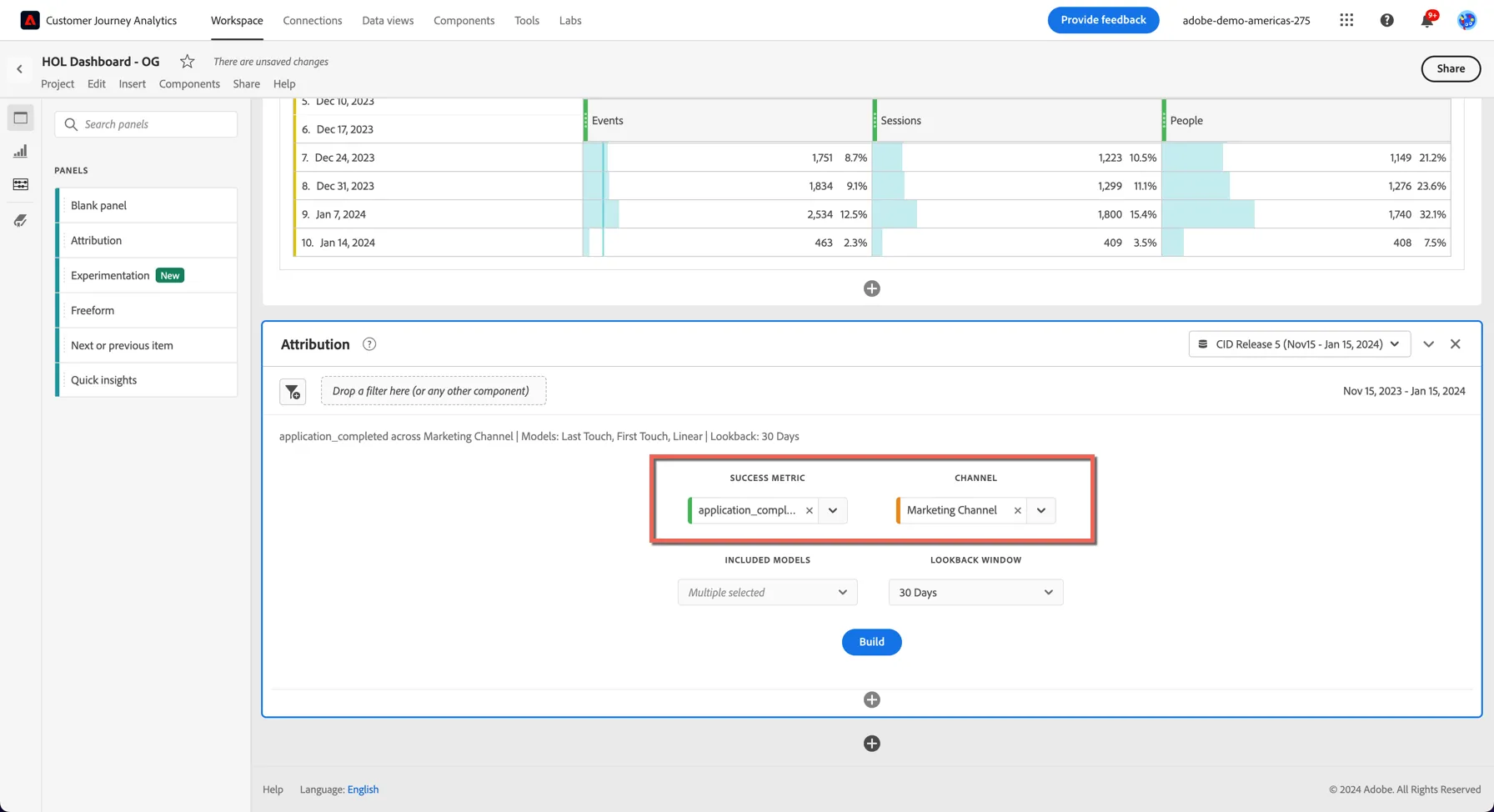This screenshot has width=1494, height=812.
Task: Select the Experimentation panel item
Action: tap(147, 275)
